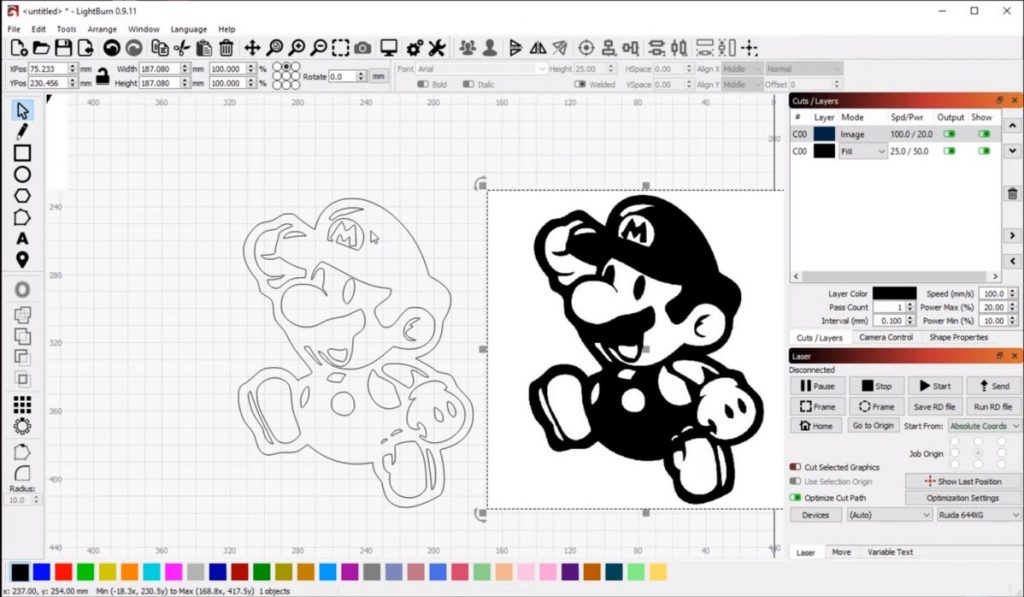Enable Cut Selected Graphics switch
The height and width of the screenshot is (597, 1024).
pyautogui.click(x=796, y=467)
